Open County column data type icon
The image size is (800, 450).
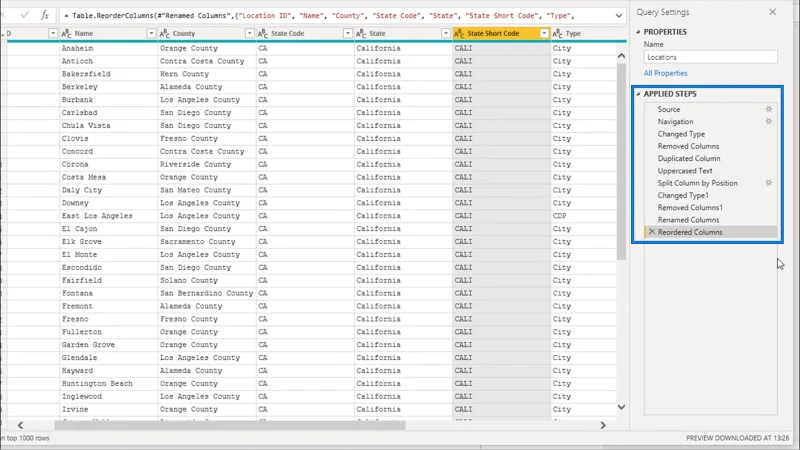click(165, 33)
